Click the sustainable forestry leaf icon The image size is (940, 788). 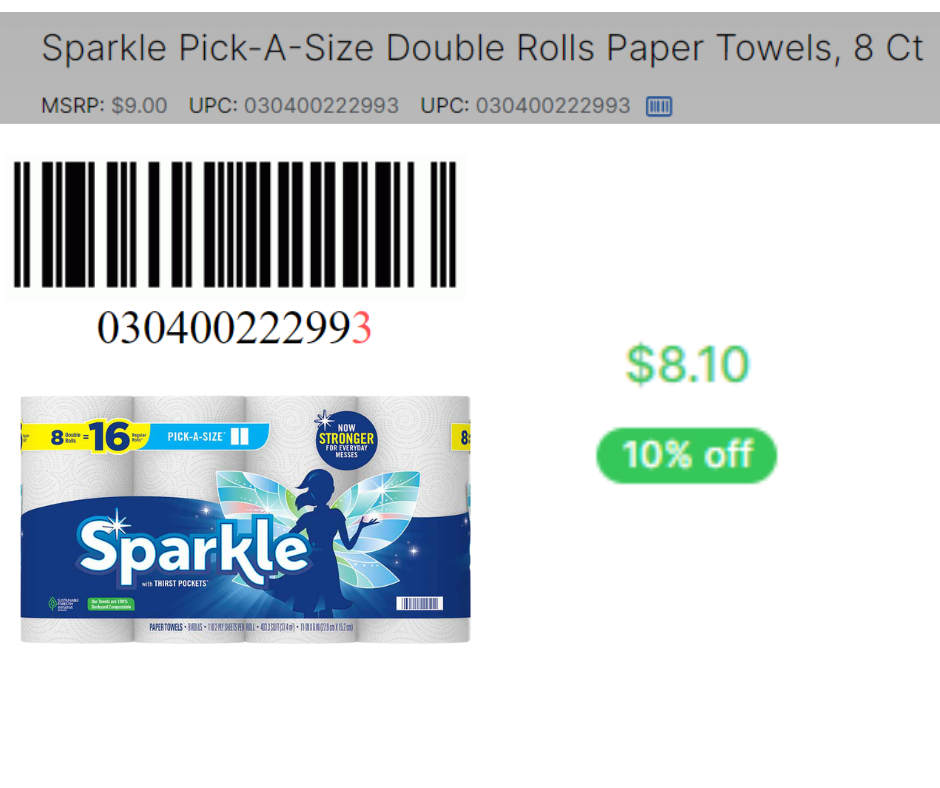[x=53, y=604]
